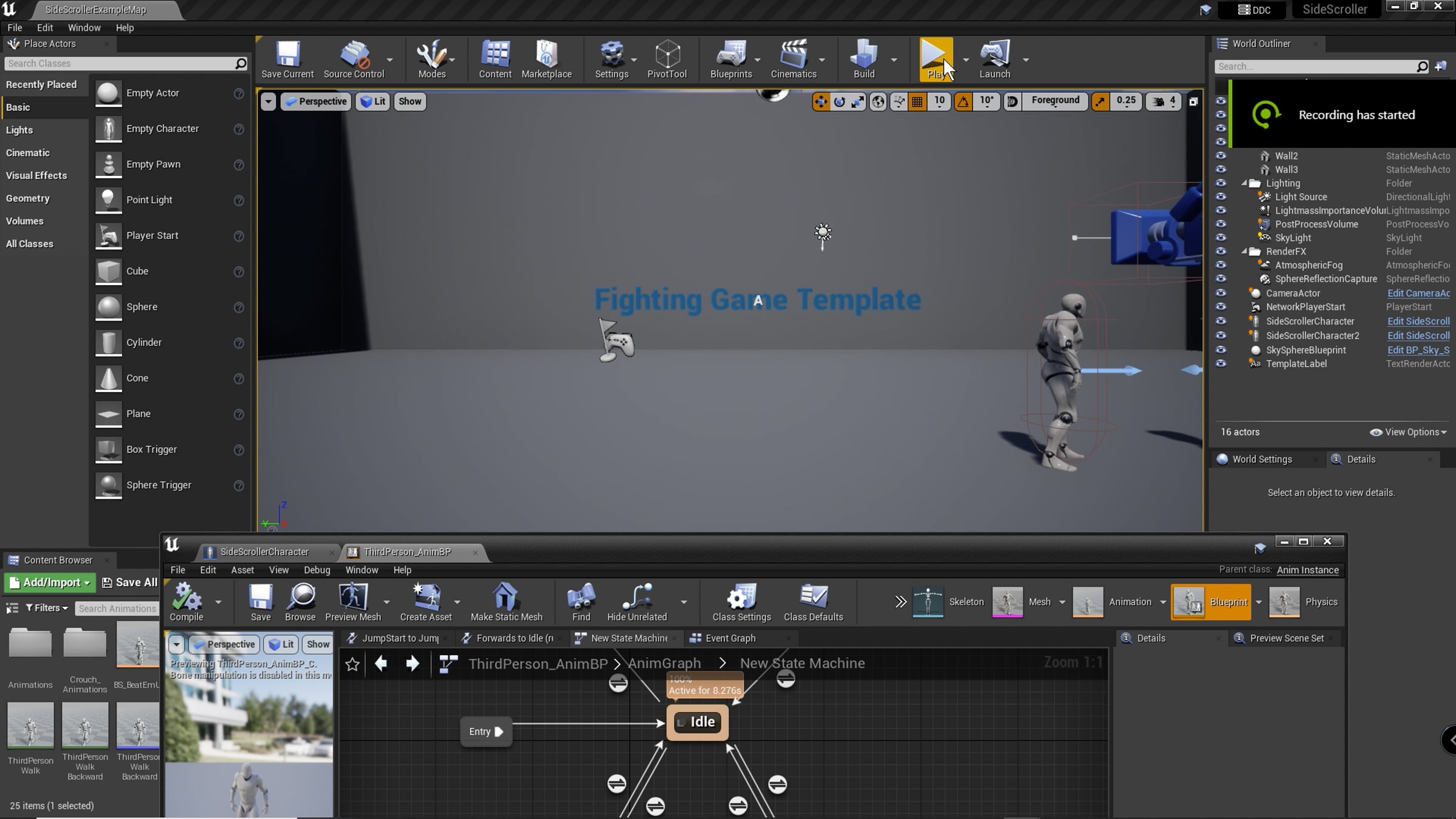Open Class Settings in AnimBP editor

[x=741, y=602]
